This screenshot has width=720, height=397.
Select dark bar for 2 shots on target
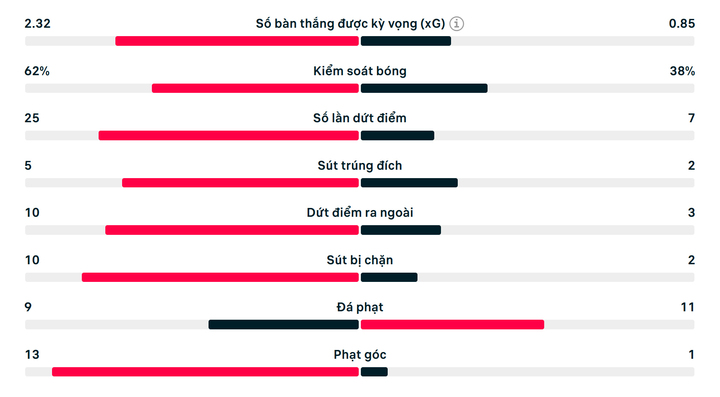coord(409,183)
